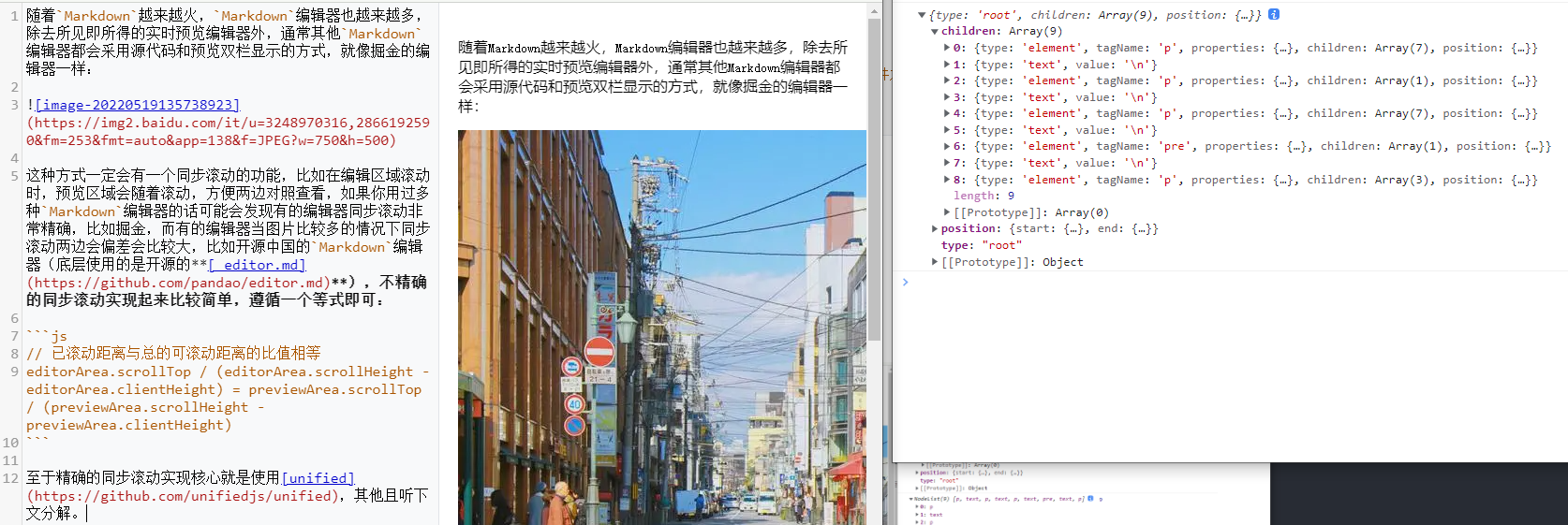Click 'editorArea.scrollTop' in the code block
1568x525 pixels.
click(109, 372)
